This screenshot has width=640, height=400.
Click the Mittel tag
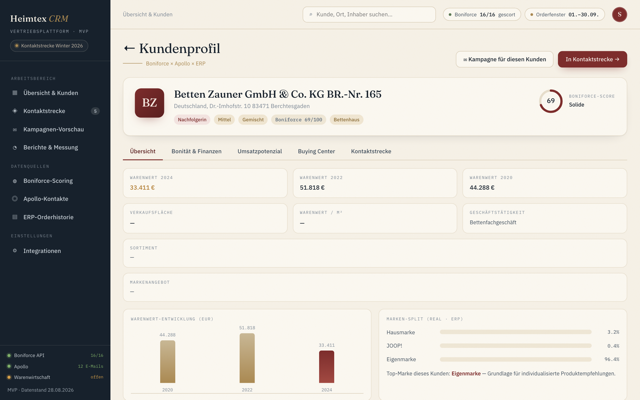224,120
